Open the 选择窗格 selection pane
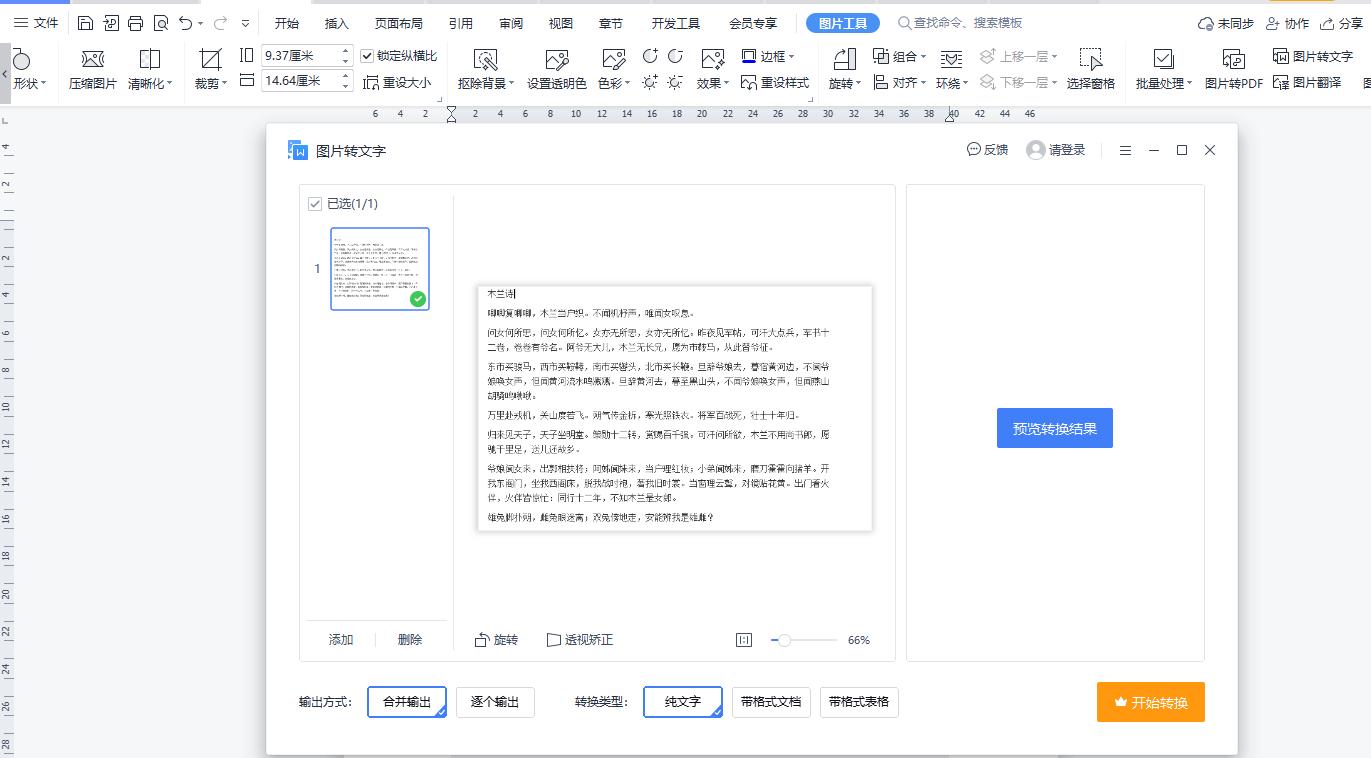Screen dimensions: 1371x758 pos(1090,68)
